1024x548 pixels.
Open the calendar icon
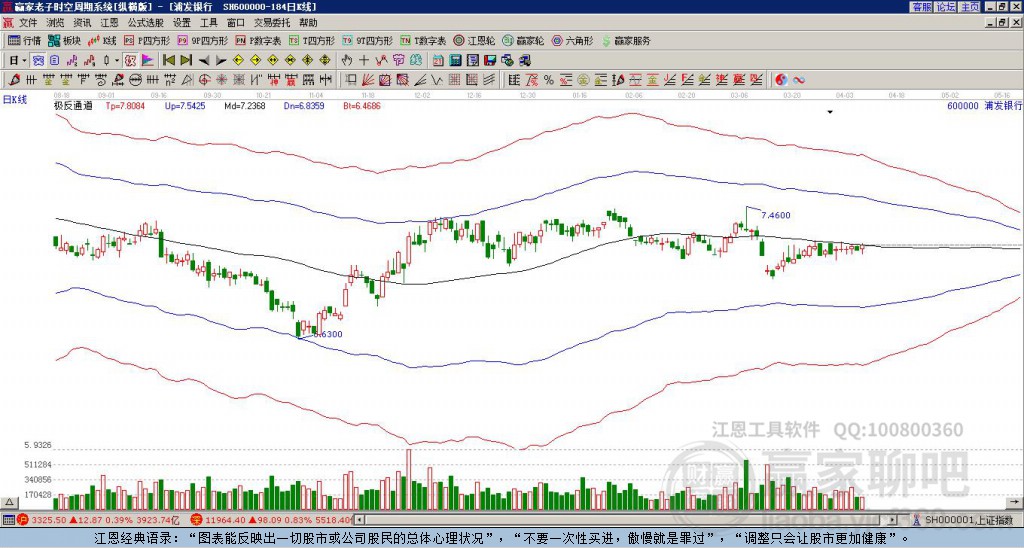tap(438, 61)
